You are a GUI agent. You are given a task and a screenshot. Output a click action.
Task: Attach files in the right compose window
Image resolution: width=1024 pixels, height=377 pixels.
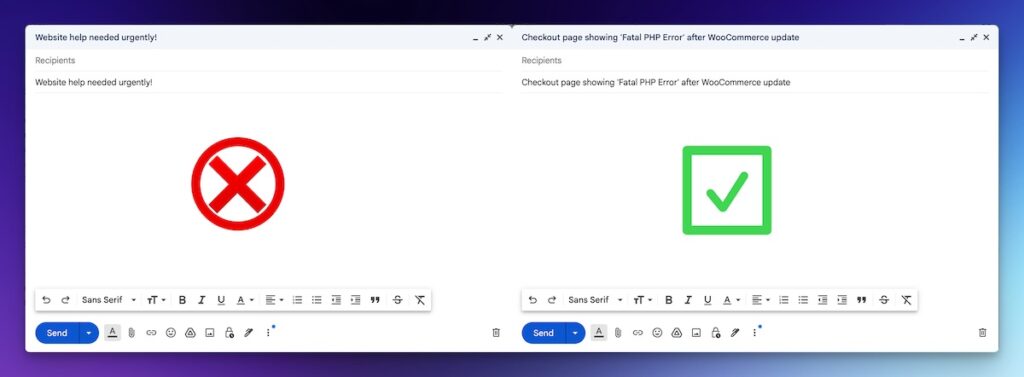618,333
